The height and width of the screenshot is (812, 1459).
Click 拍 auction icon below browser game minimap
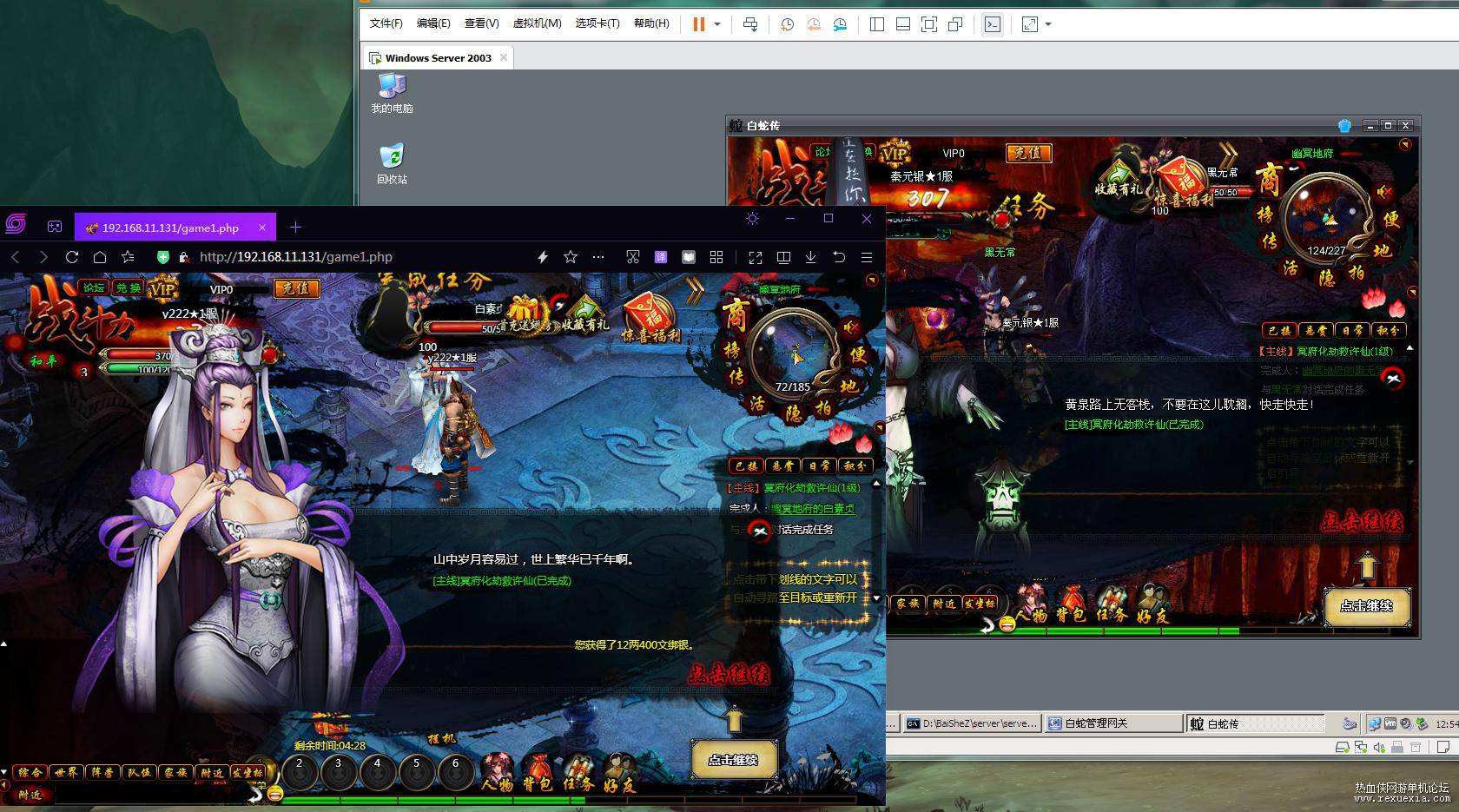coord(822,407)
